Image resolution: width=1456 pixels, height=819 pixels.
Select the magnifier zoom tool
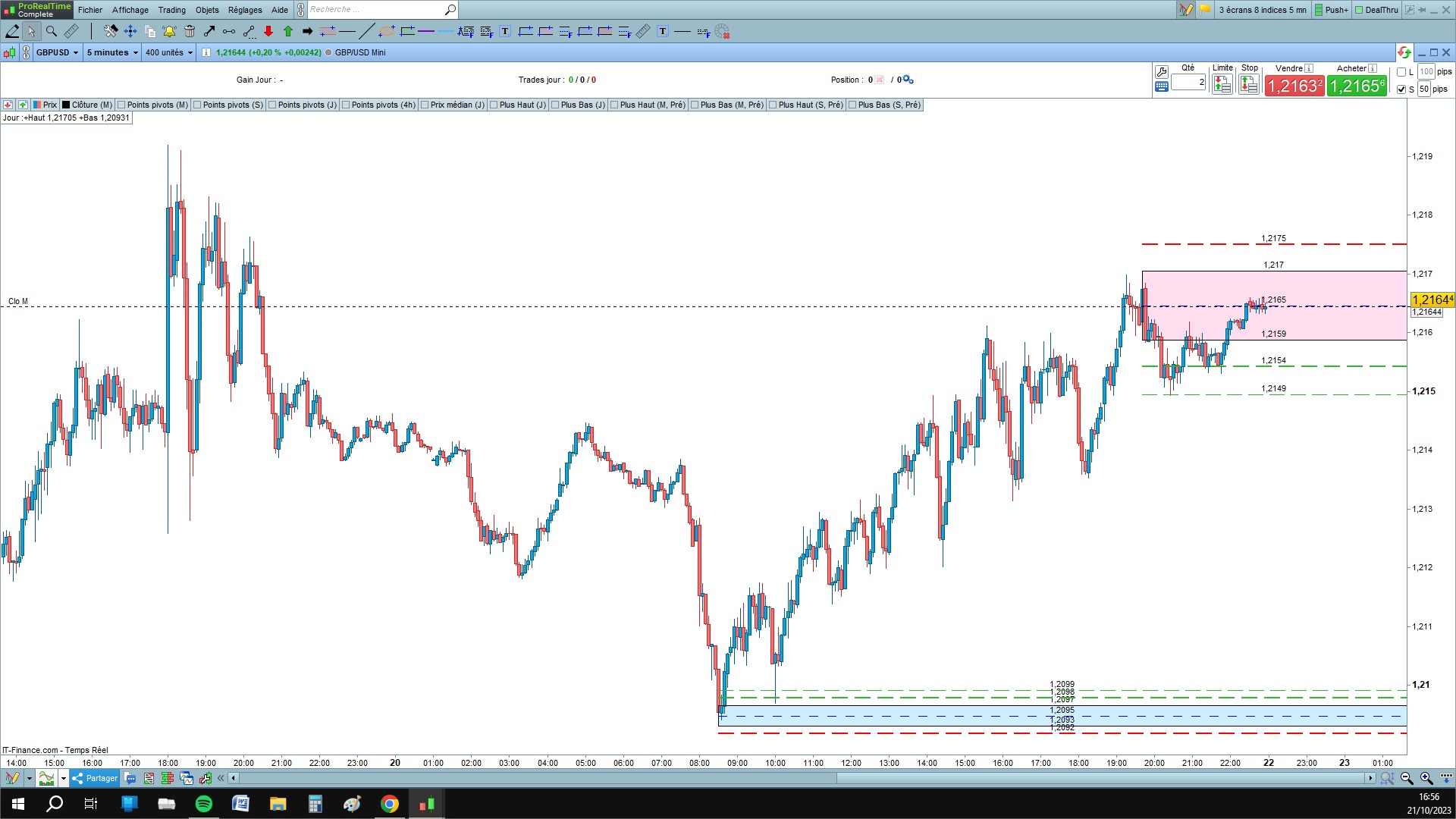click(51, 31)
